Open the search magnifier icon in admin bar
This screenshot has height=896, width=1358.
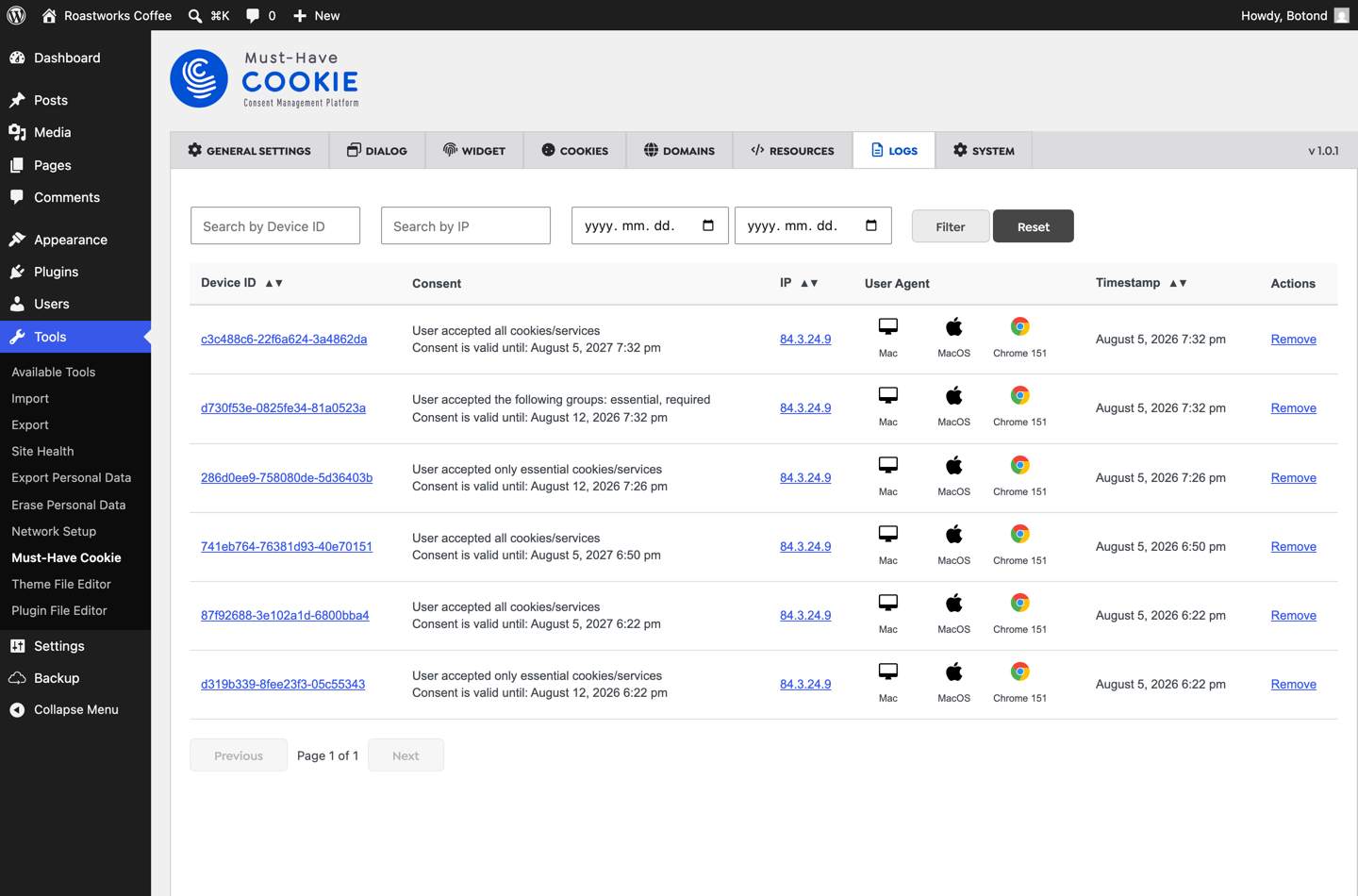point(195,16)
